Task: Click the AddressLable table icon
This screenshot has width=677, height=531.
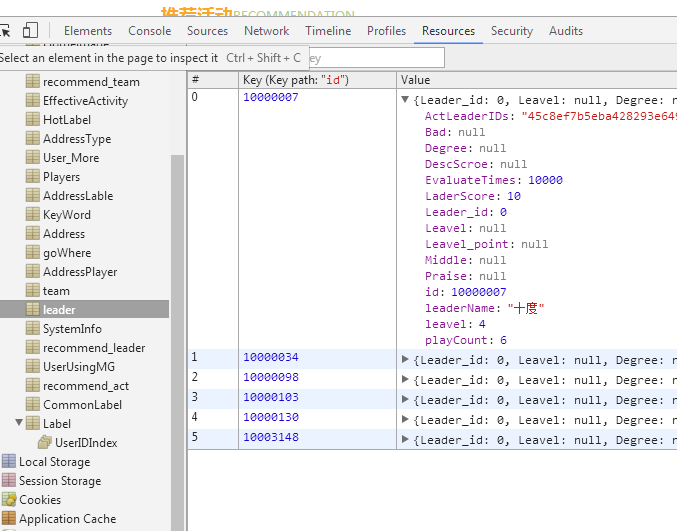Action: pyautogui.click(x=33, y=195)
